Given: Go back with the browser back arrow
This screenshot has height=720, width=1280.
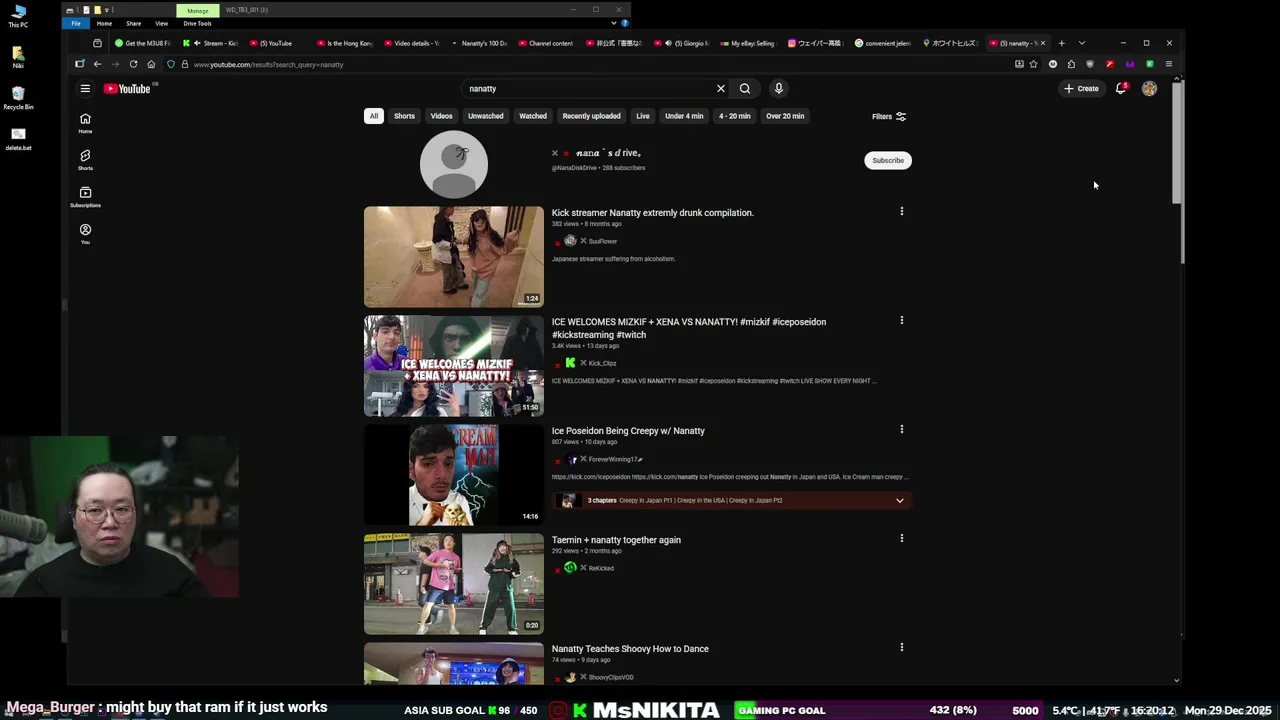Looking at the screenshot, I should coord(97,64).
